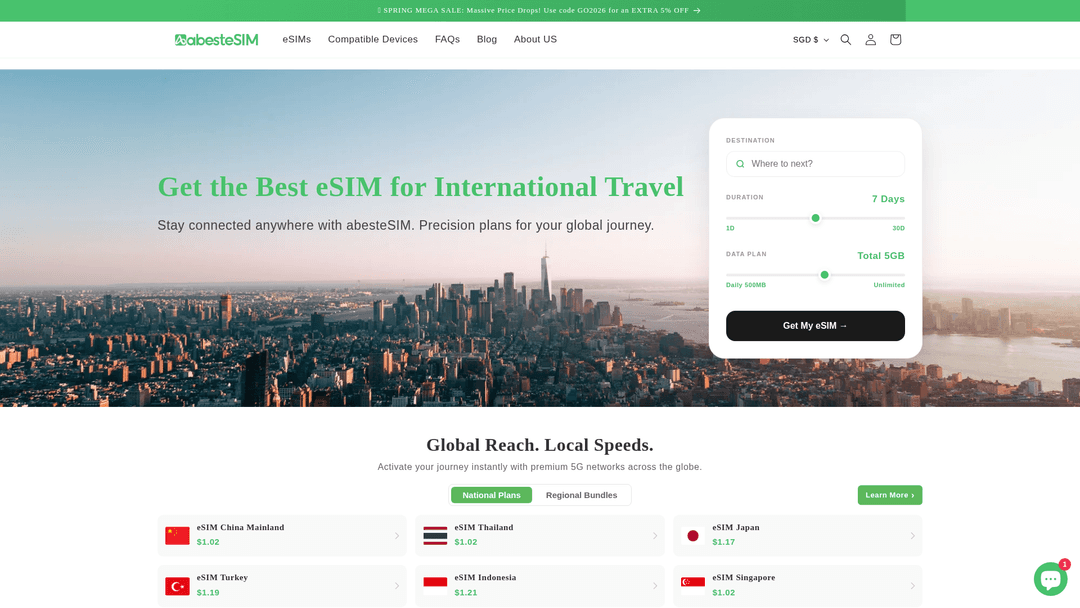Click the Turkey flag icon
The height and width of the screenshot is (608, 1080).
(x=177, y=586)
